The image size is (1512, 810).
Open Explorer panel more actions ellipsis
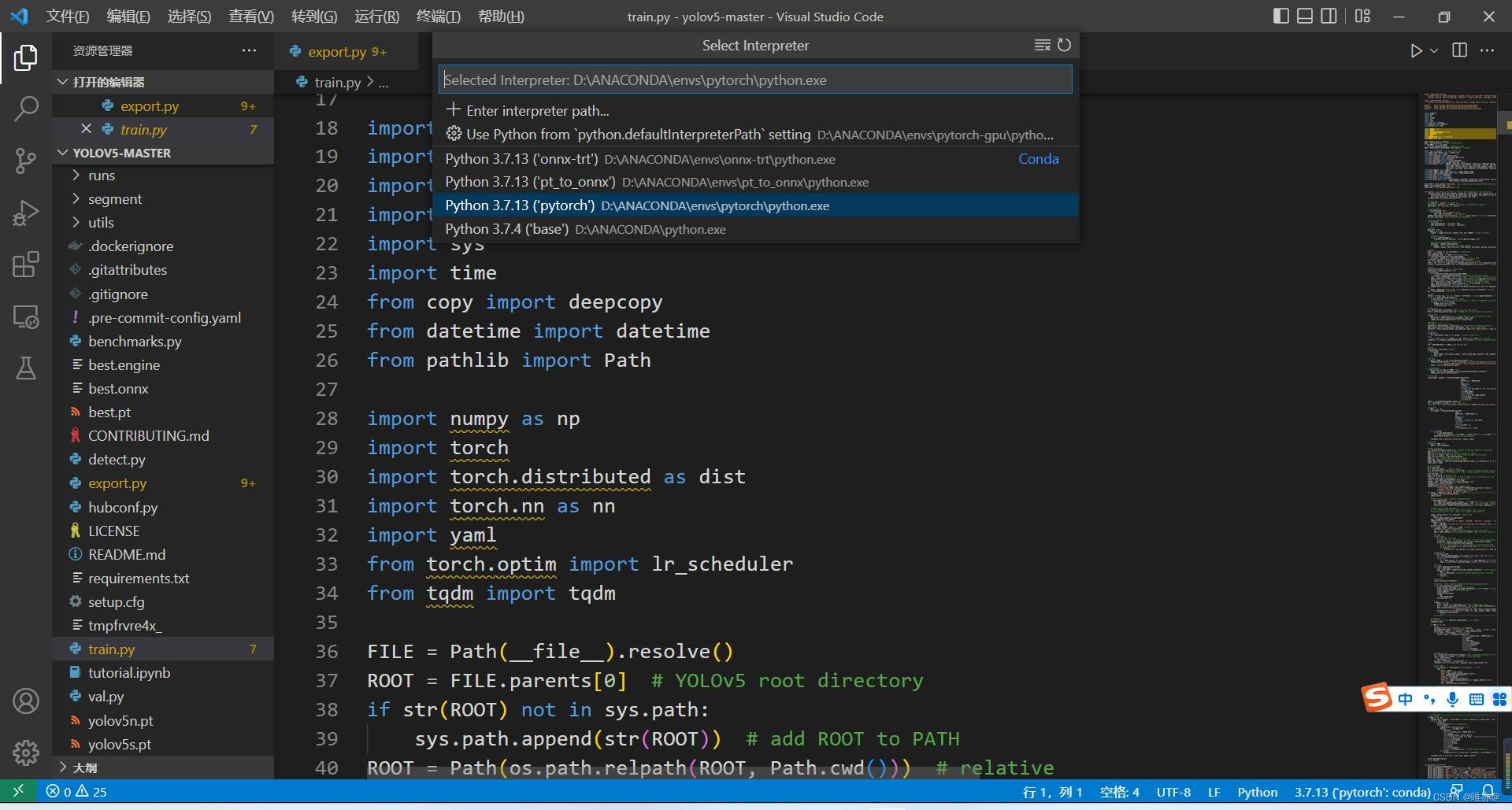(x=249, y=50)
